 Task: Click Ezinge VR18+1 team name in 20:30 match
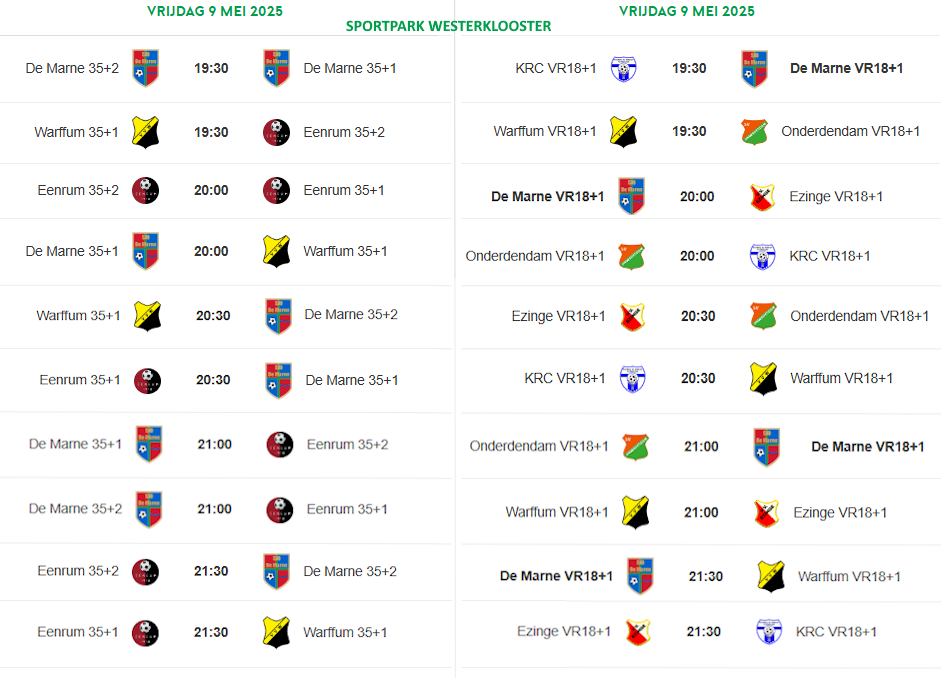[558, 316]
